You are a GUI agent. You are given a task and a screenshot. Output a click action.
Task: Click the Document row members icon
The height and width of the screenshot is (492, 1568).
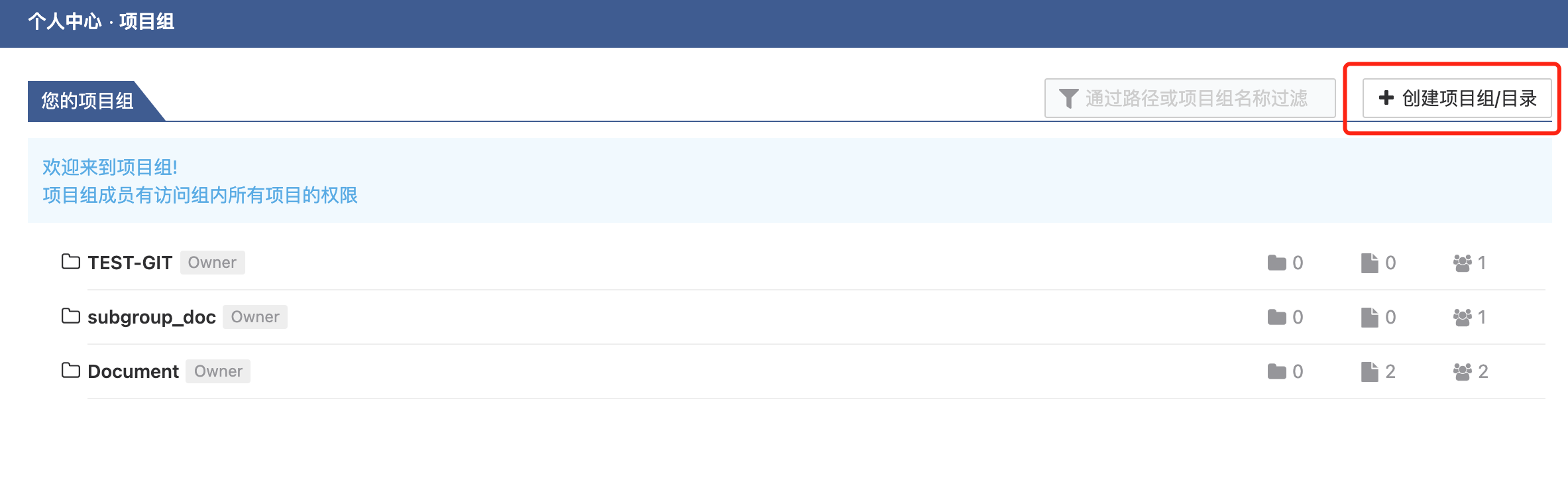coord(1462,372)
